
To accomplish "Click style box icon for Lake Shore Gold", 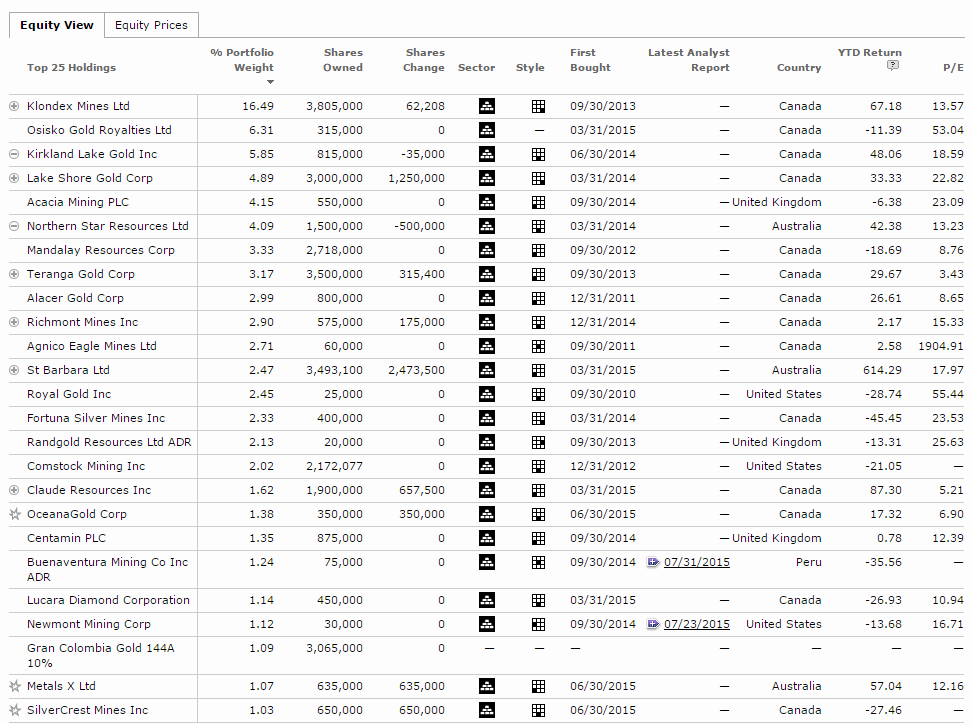I will pos(539,178).
